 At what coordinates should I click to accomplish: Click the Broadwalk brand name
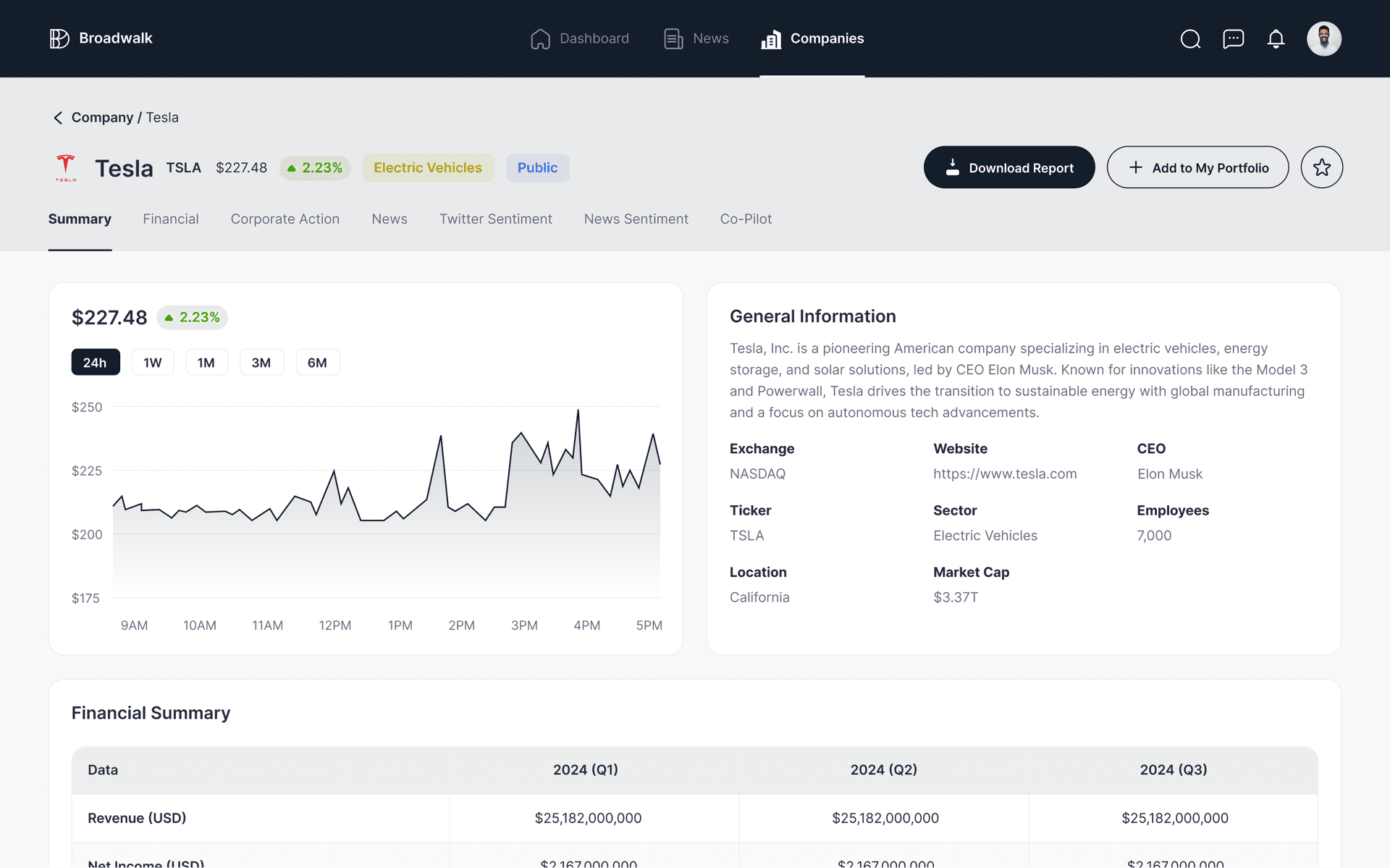click(x=116, y=38)
